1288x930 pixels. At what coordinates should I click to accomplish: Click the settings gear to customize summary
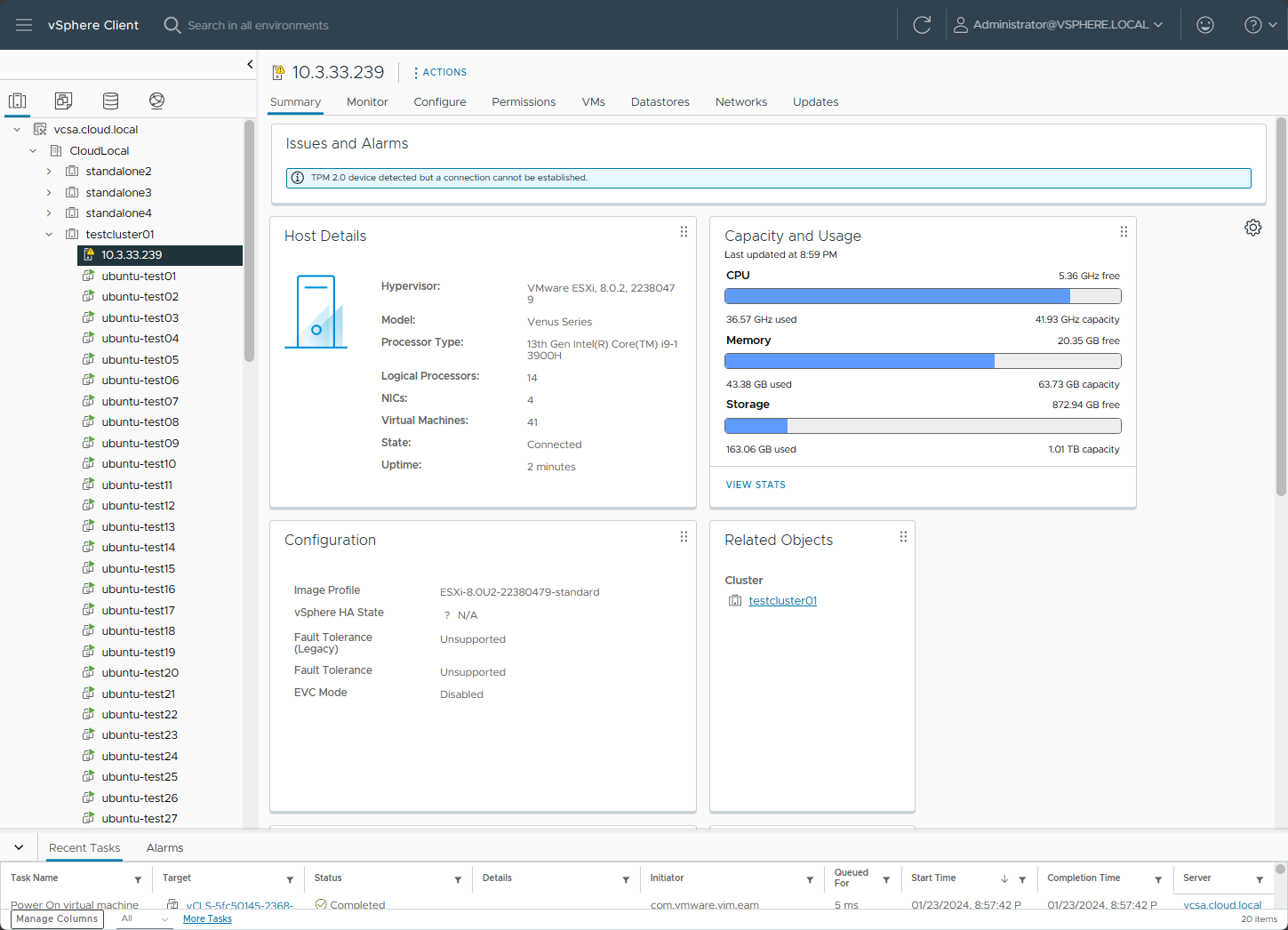[1252, 228]
